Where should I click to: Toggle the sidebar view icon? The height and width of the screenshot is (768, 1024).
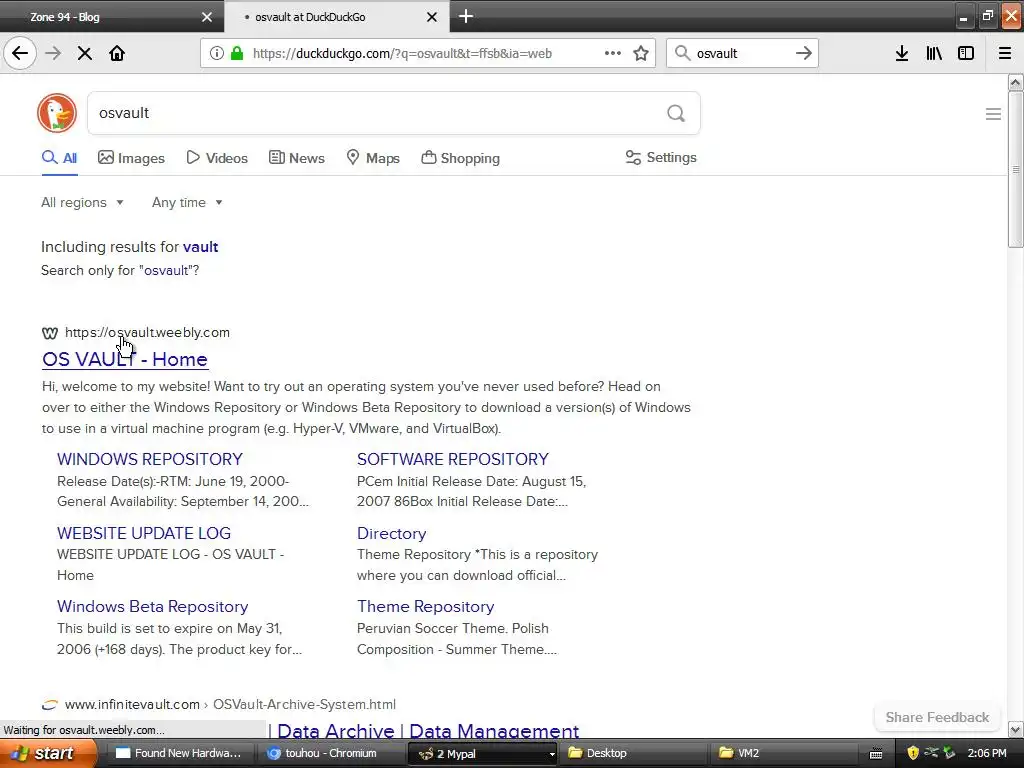966,53
